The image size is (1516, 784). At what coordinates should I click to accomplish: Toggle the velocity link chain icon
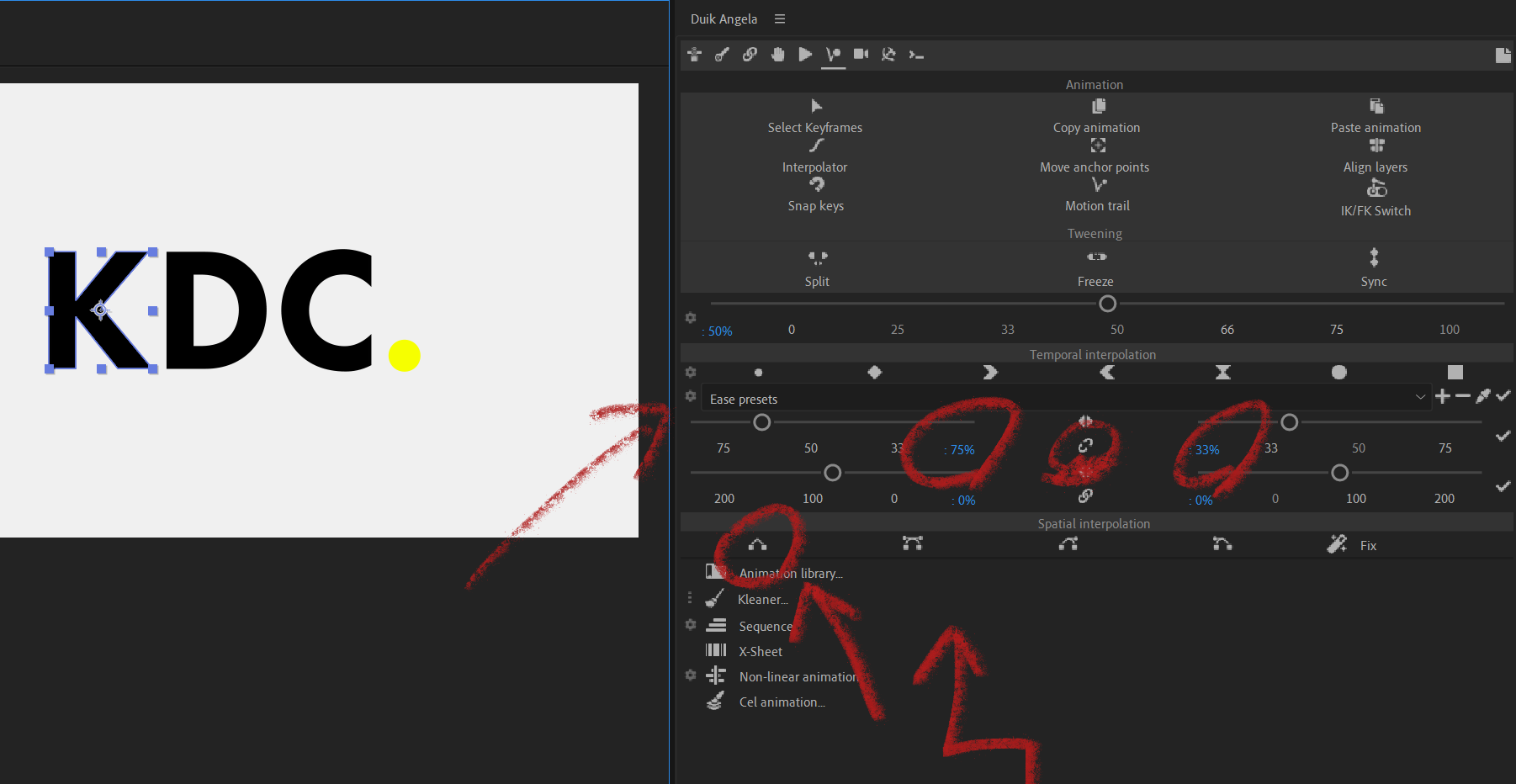(x=1085, y=496)
